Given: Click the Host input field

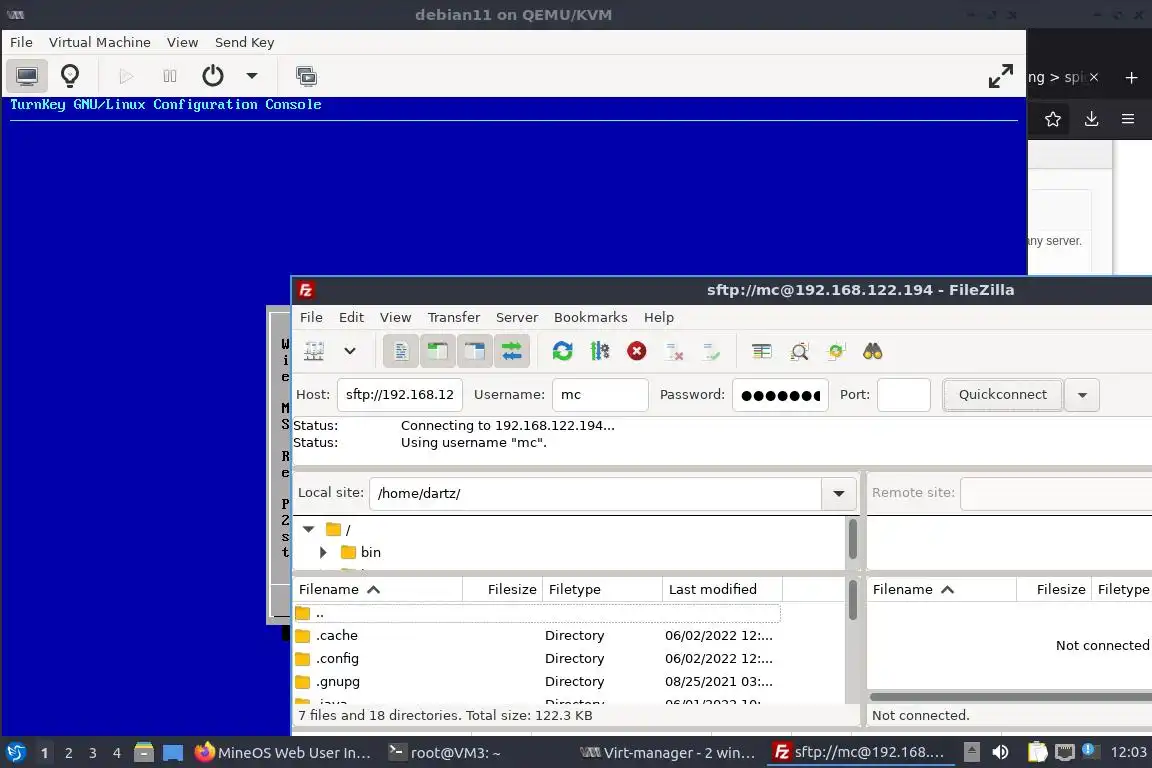Looking at the screenshot, I should pyautogui.click(x=400, y=395).
